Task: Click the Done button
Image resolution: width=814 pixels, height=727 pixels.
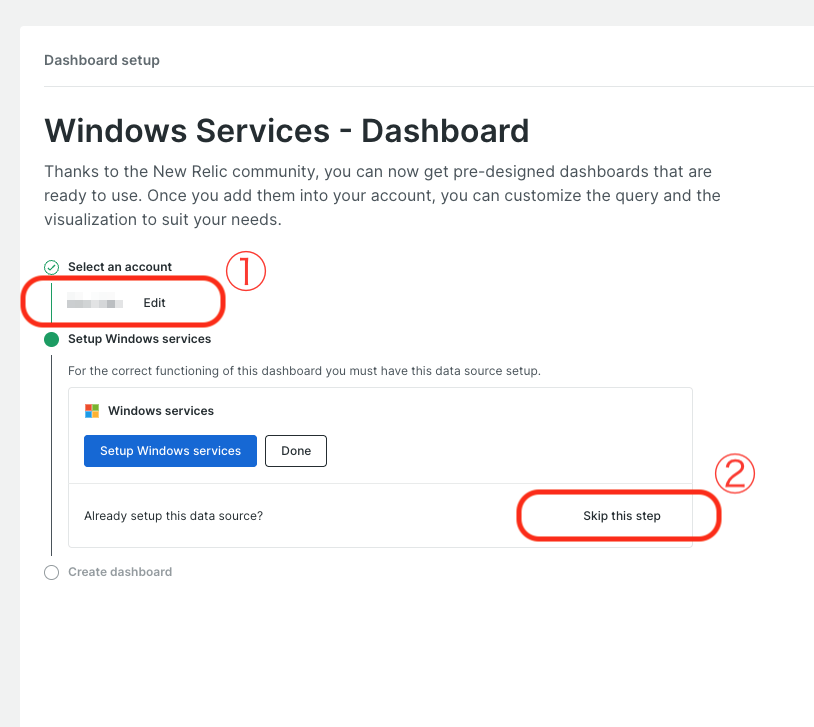Action: (x=296, y=451)
